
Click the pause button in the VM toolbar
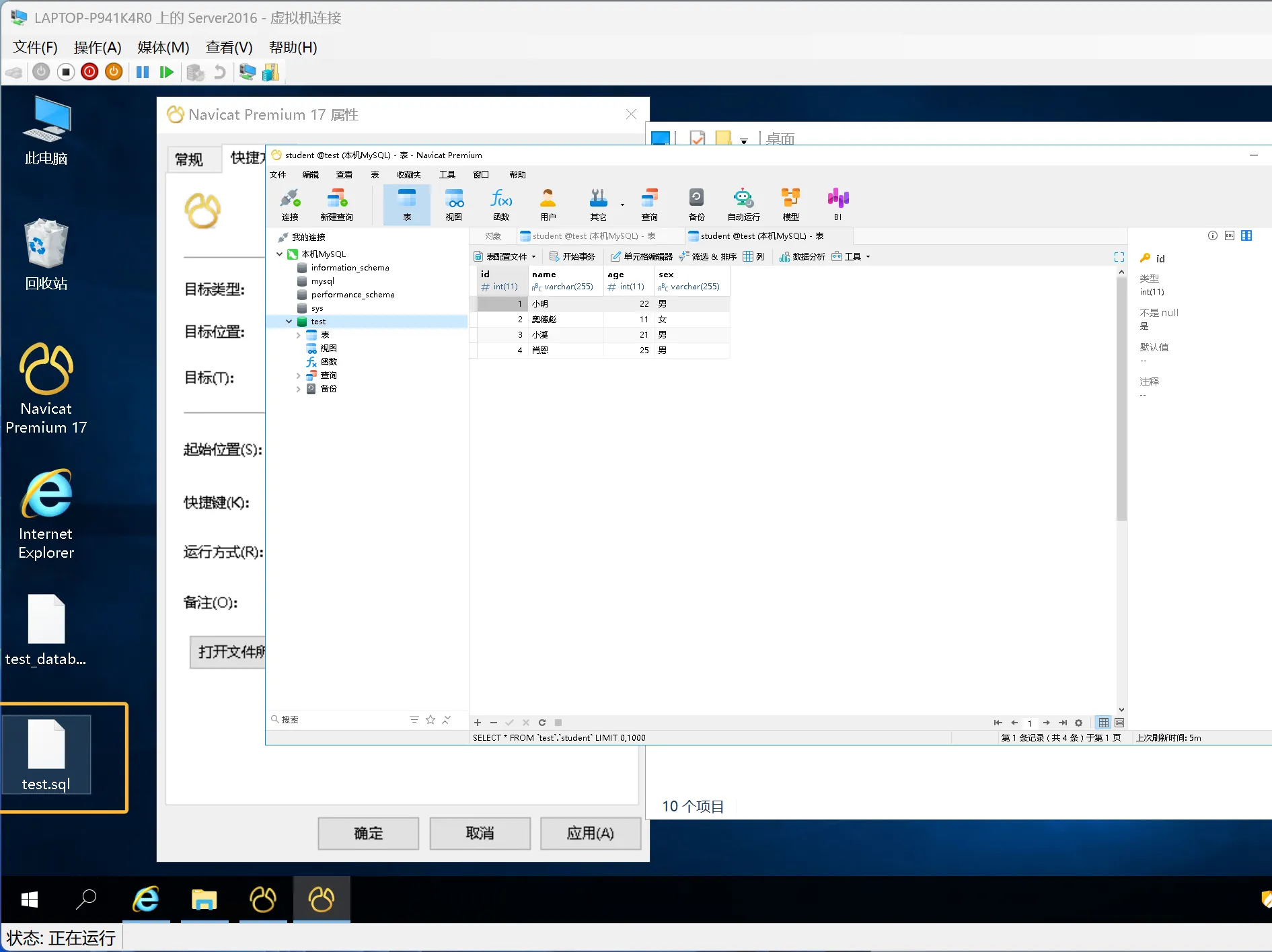pyautogui.click(x=143, y=72)
